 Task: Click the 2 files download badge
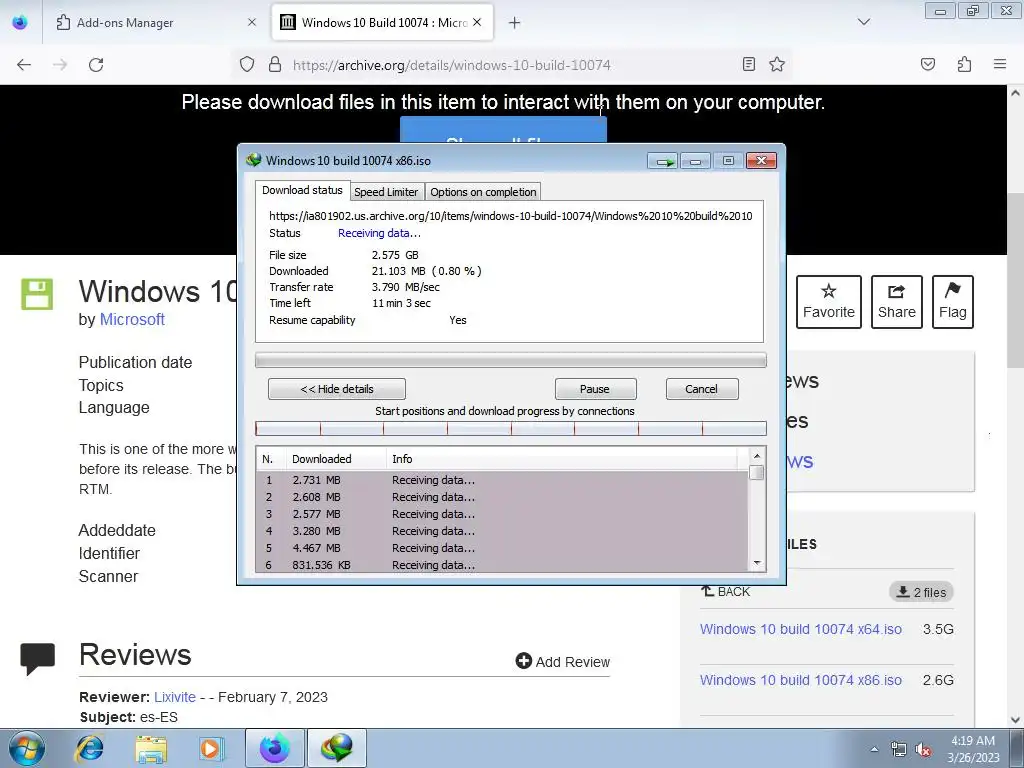921,592
